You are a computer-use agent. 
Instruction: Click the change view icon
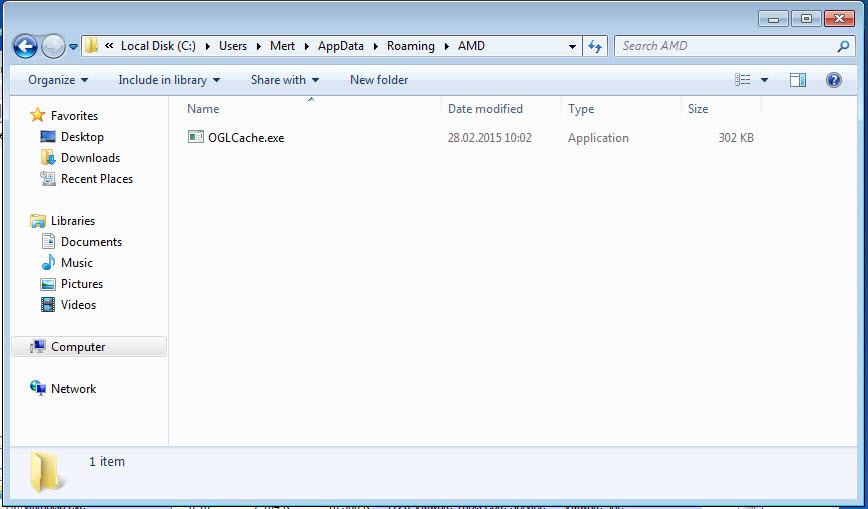[x=743, y=80]
